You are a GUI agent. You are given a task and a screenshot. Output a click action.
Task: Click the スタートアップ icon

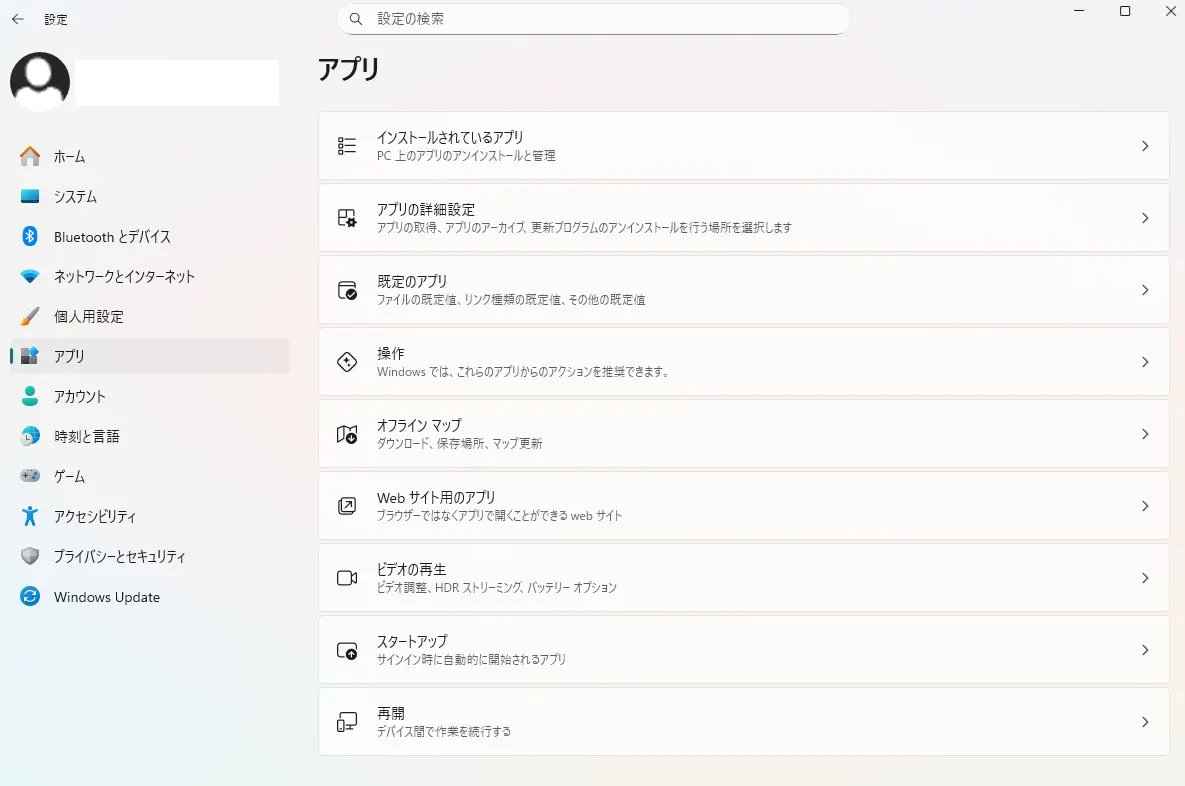point(347,650)
